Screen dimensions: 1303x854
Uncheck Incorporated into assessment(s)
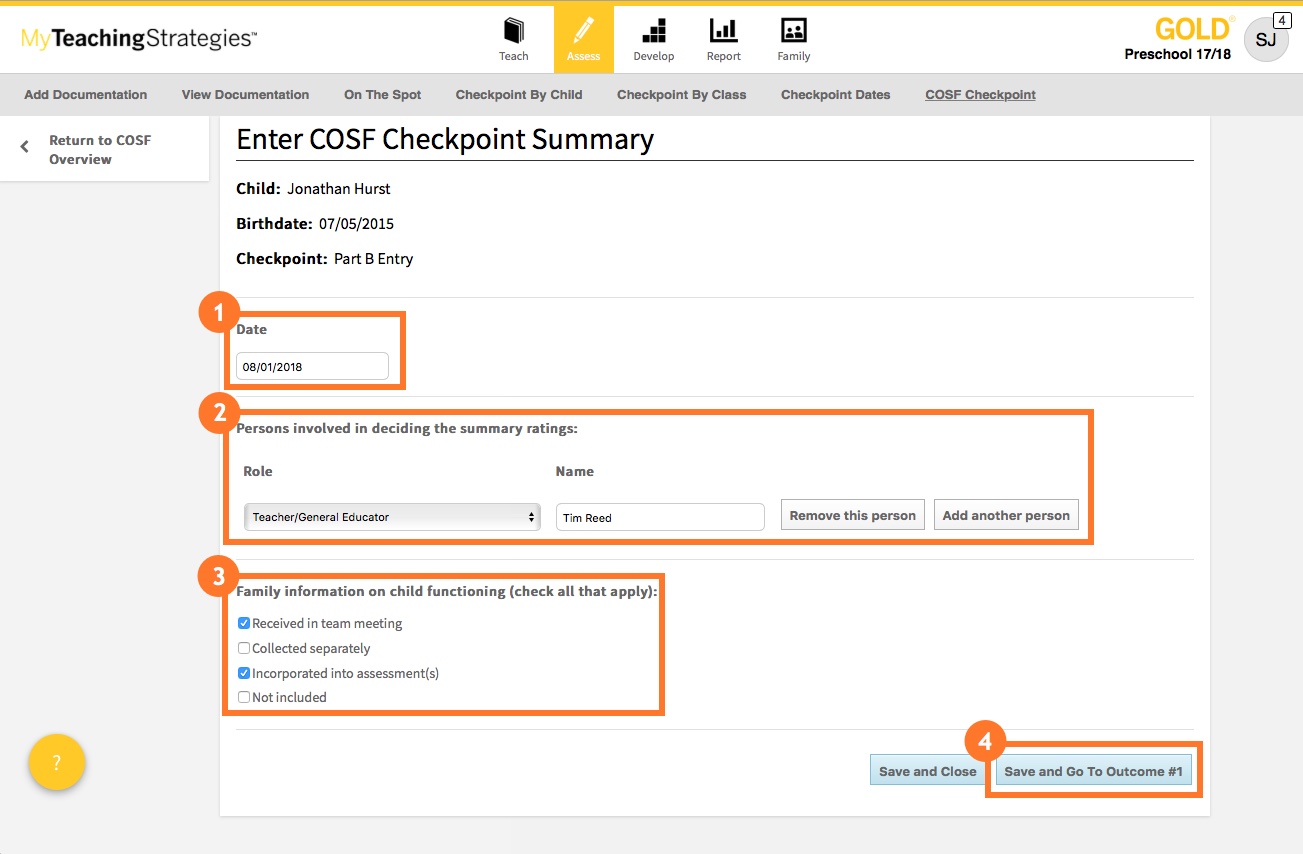[x=244, y=673]
